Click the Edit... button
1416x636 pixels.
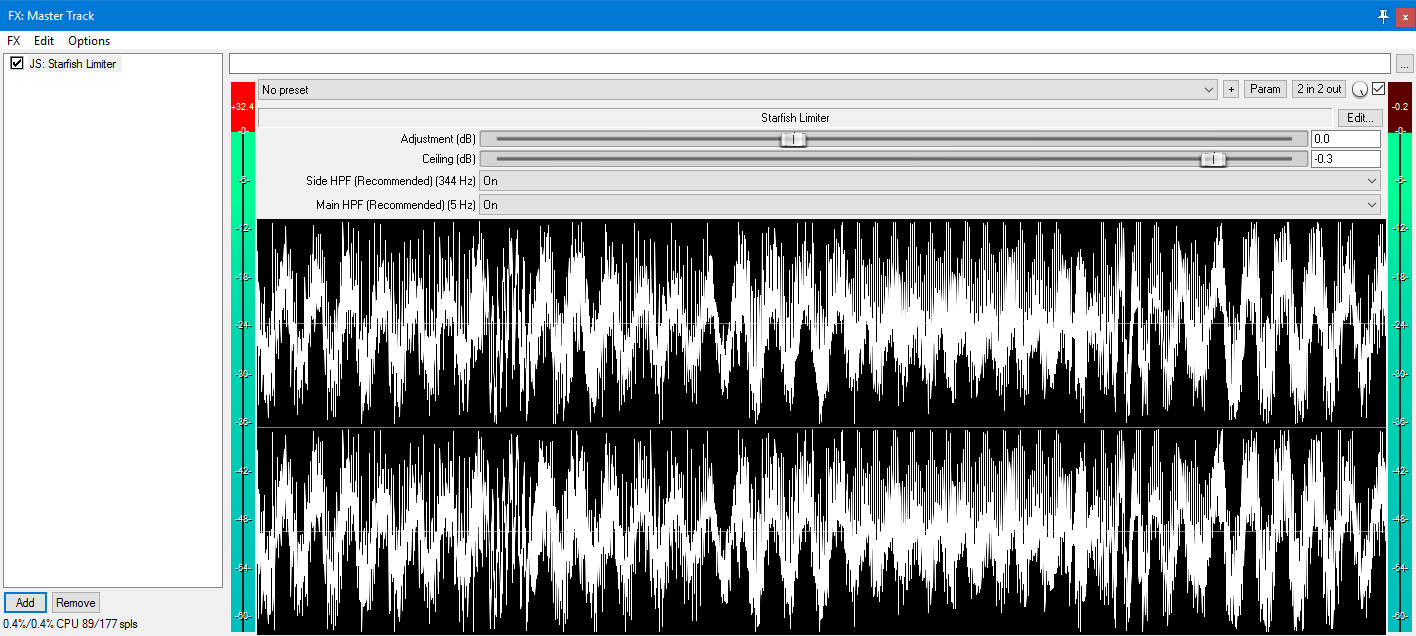[1360, 118]
